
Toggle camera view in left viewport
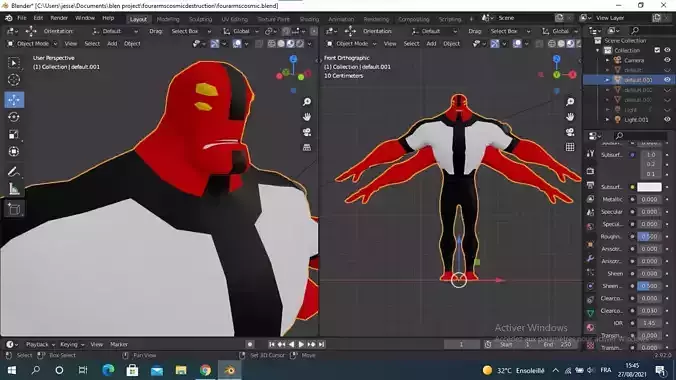click(x=307, y=132)
